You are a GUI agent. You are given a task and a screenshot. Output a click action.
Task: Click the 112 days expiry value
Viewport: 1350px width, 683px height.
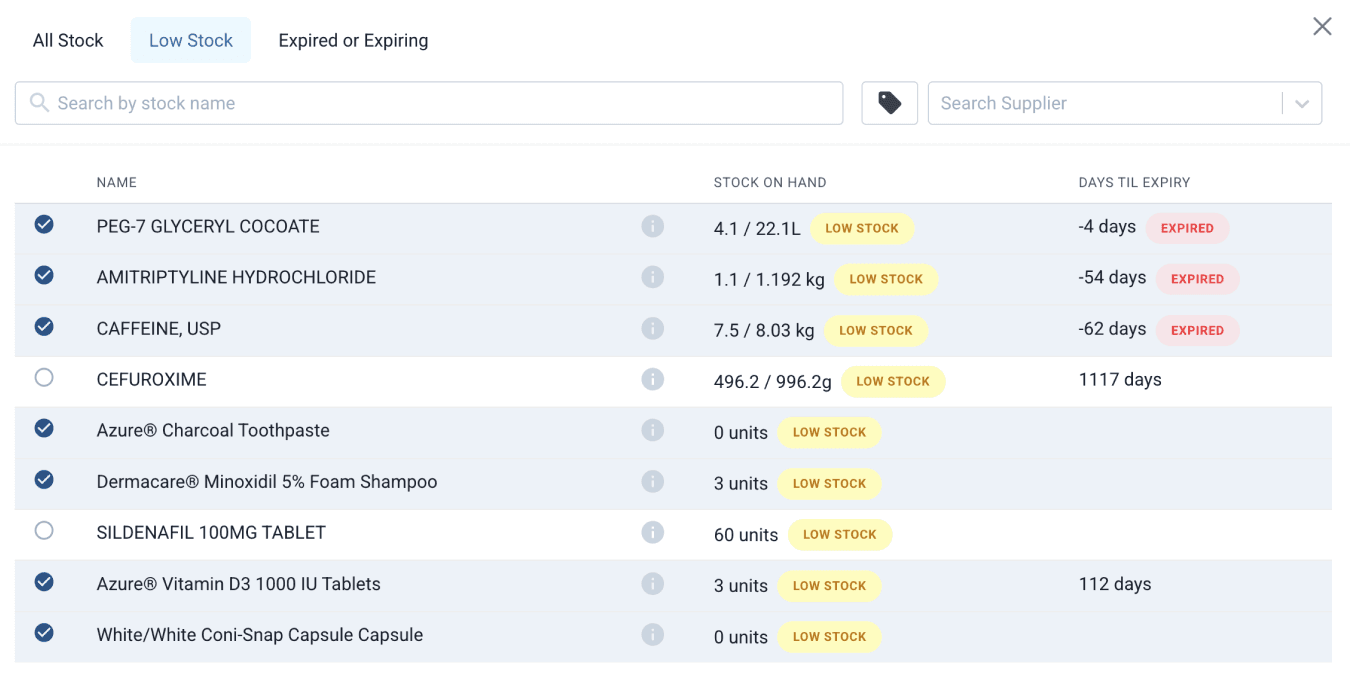[x=1115, y=584]
